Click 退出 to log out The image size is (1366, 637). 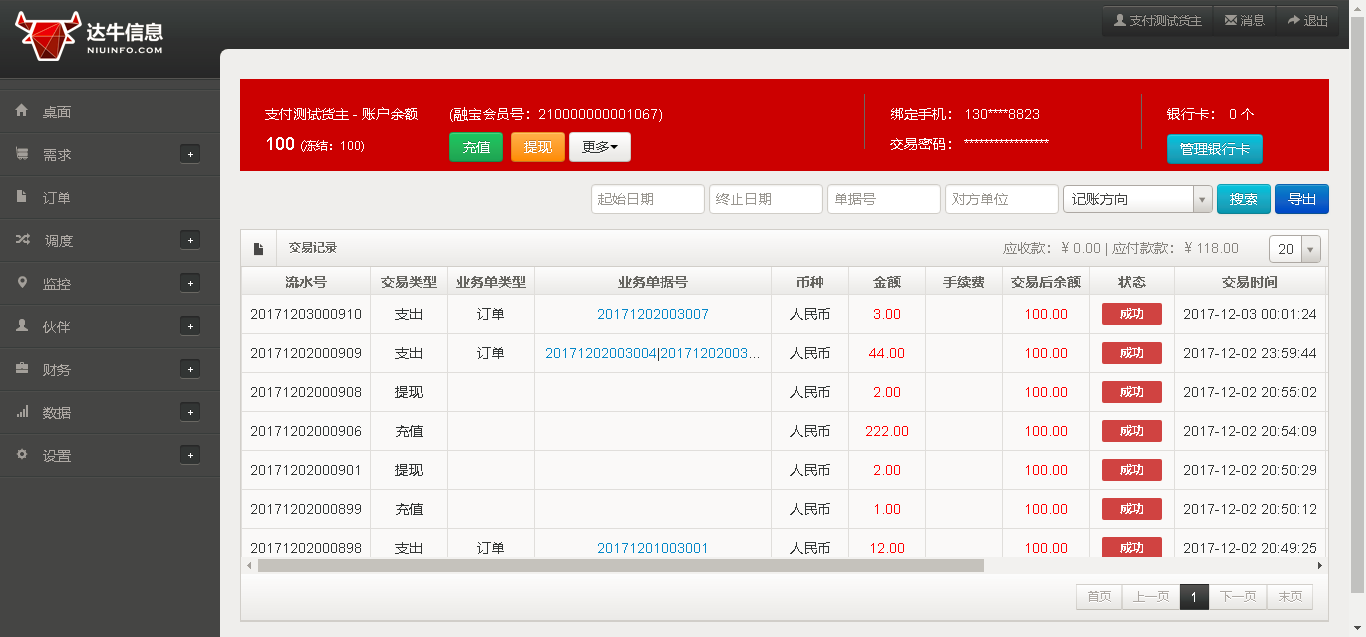(x=1307, y=19)
